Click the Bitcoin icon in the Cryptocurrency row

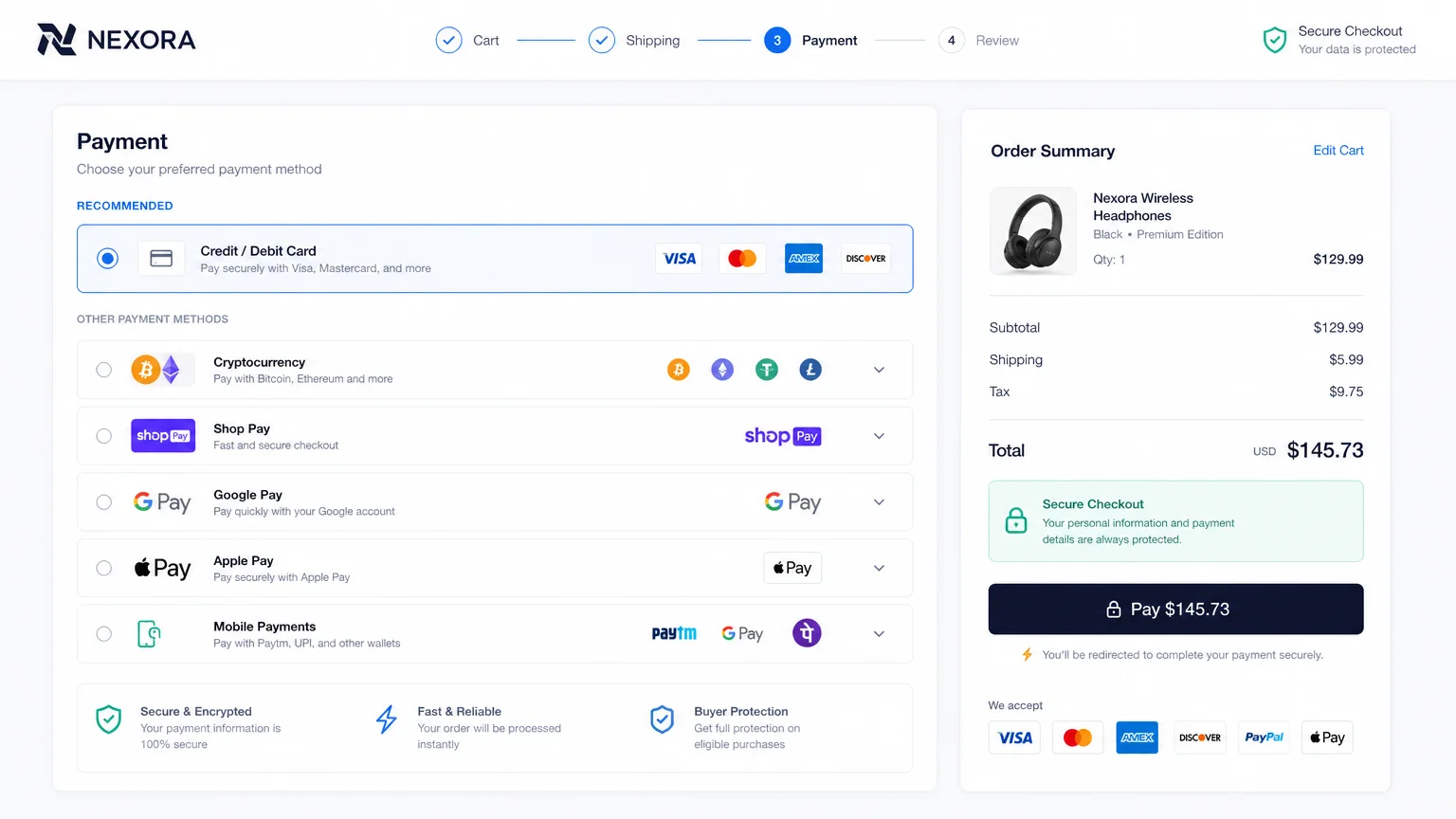678,370
